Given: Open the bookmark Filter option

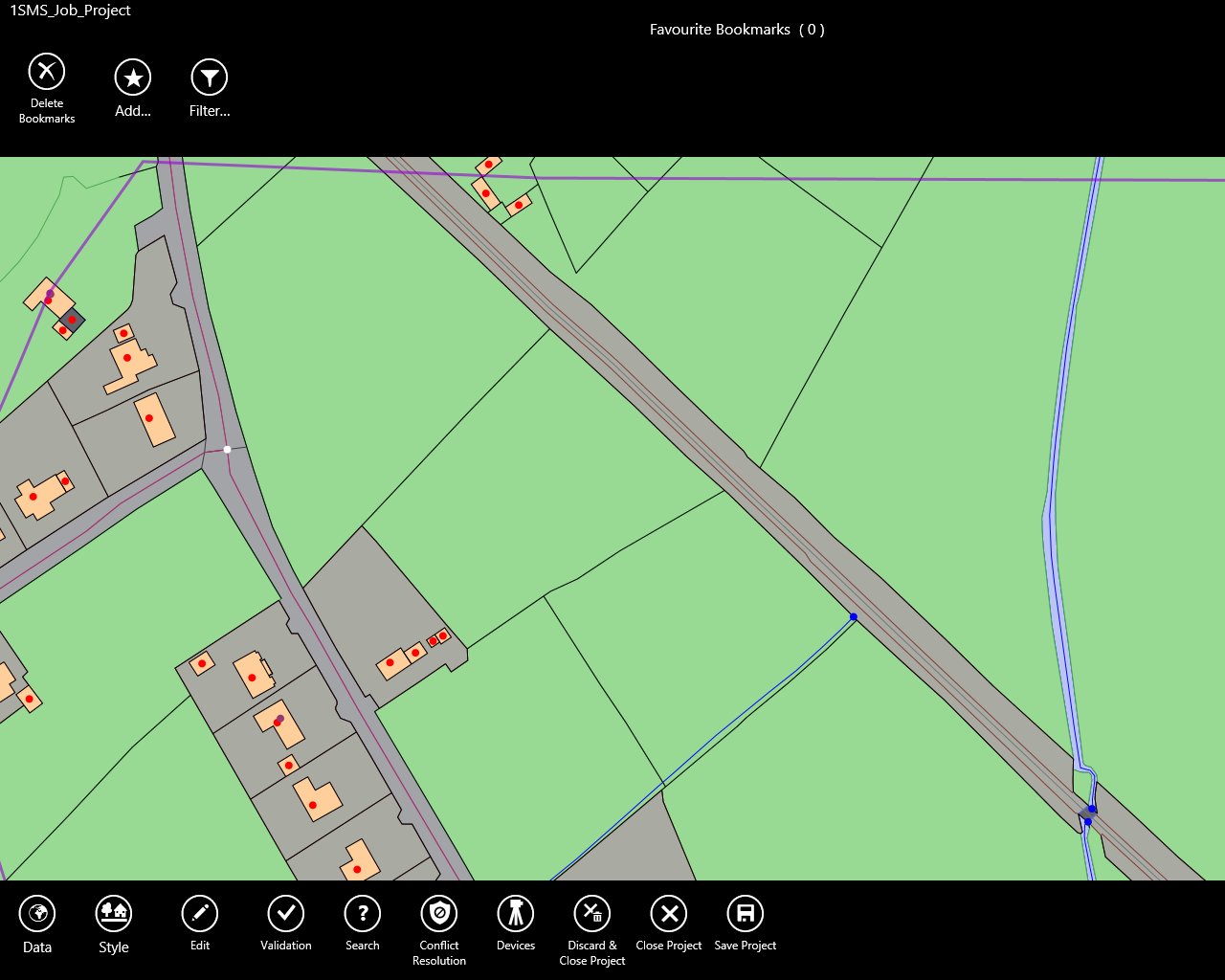Looking at the screenshot, I should [209, 78].
